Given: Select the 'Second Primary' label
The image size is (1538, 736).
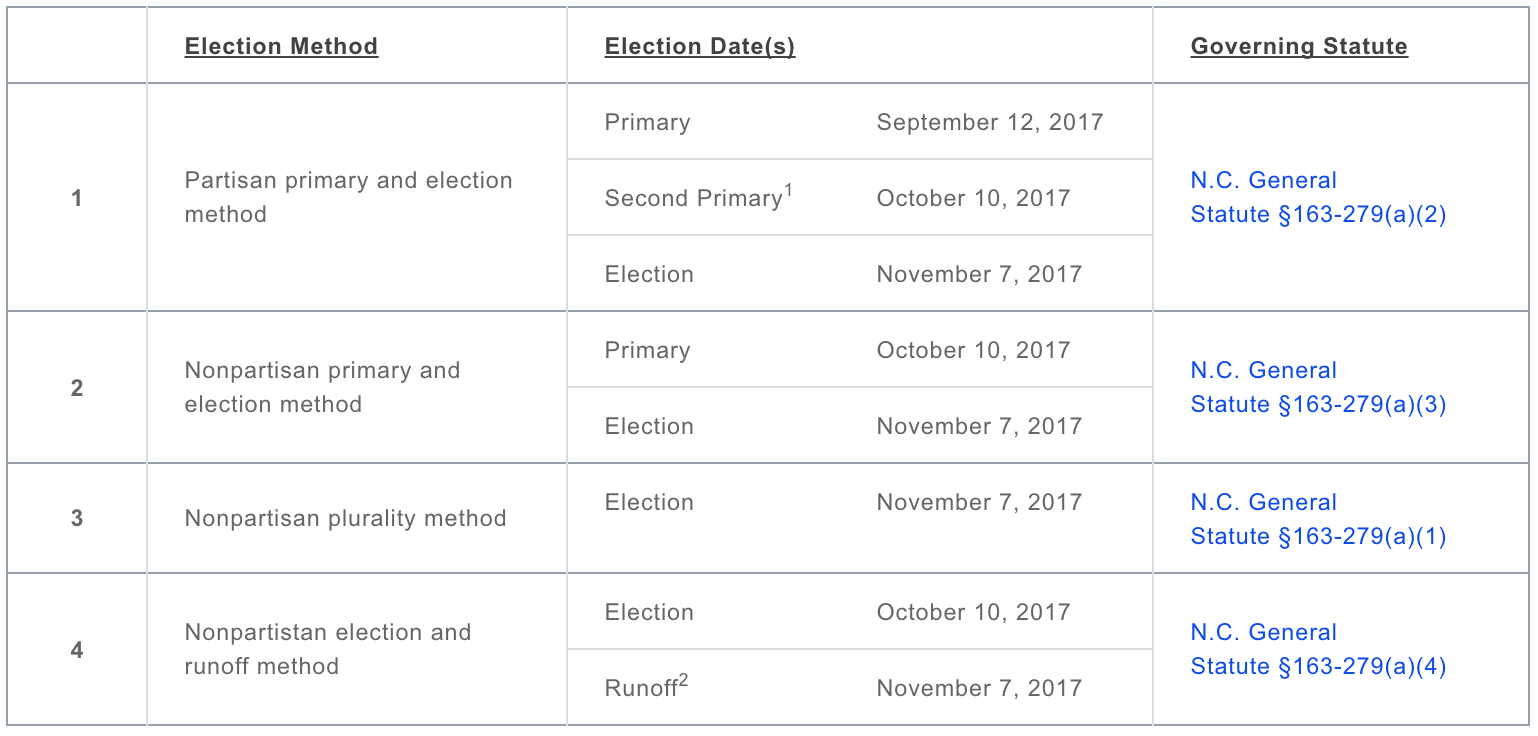Looking at the screenshot, I should pyautogui.click(x=691, y=199).
